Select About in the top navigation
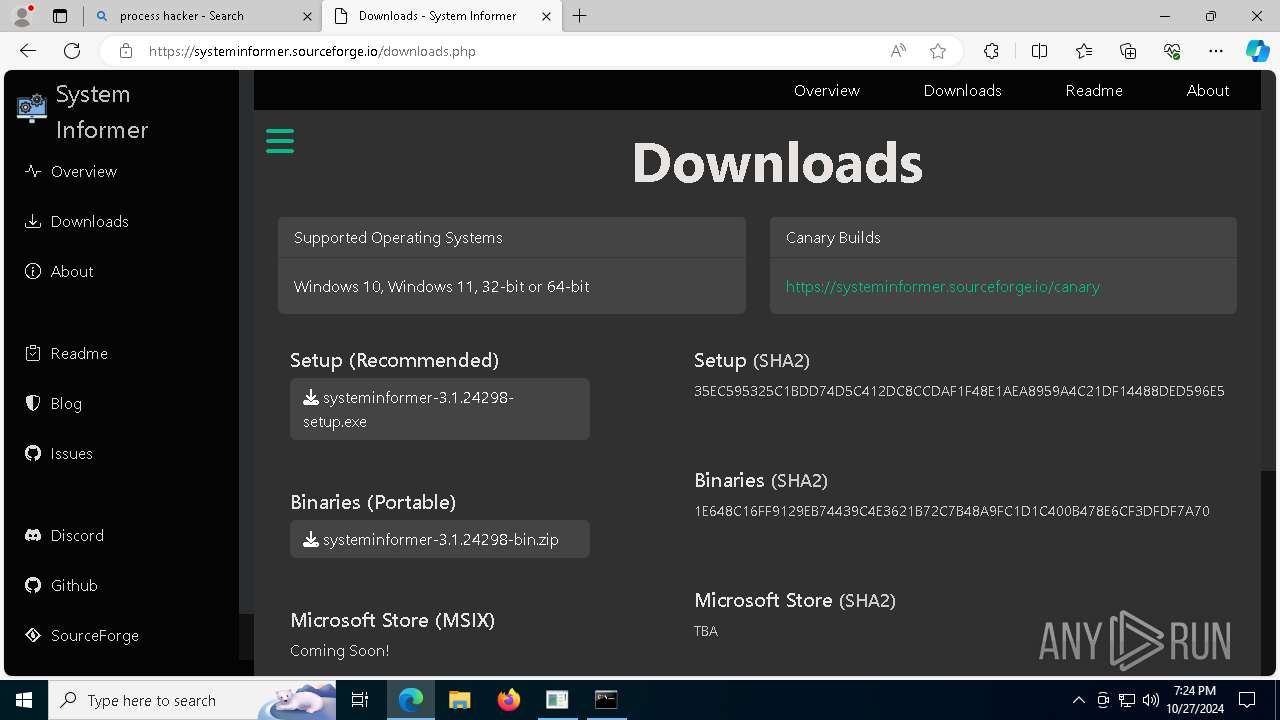1280x720 pixels. click(1208, 90)
